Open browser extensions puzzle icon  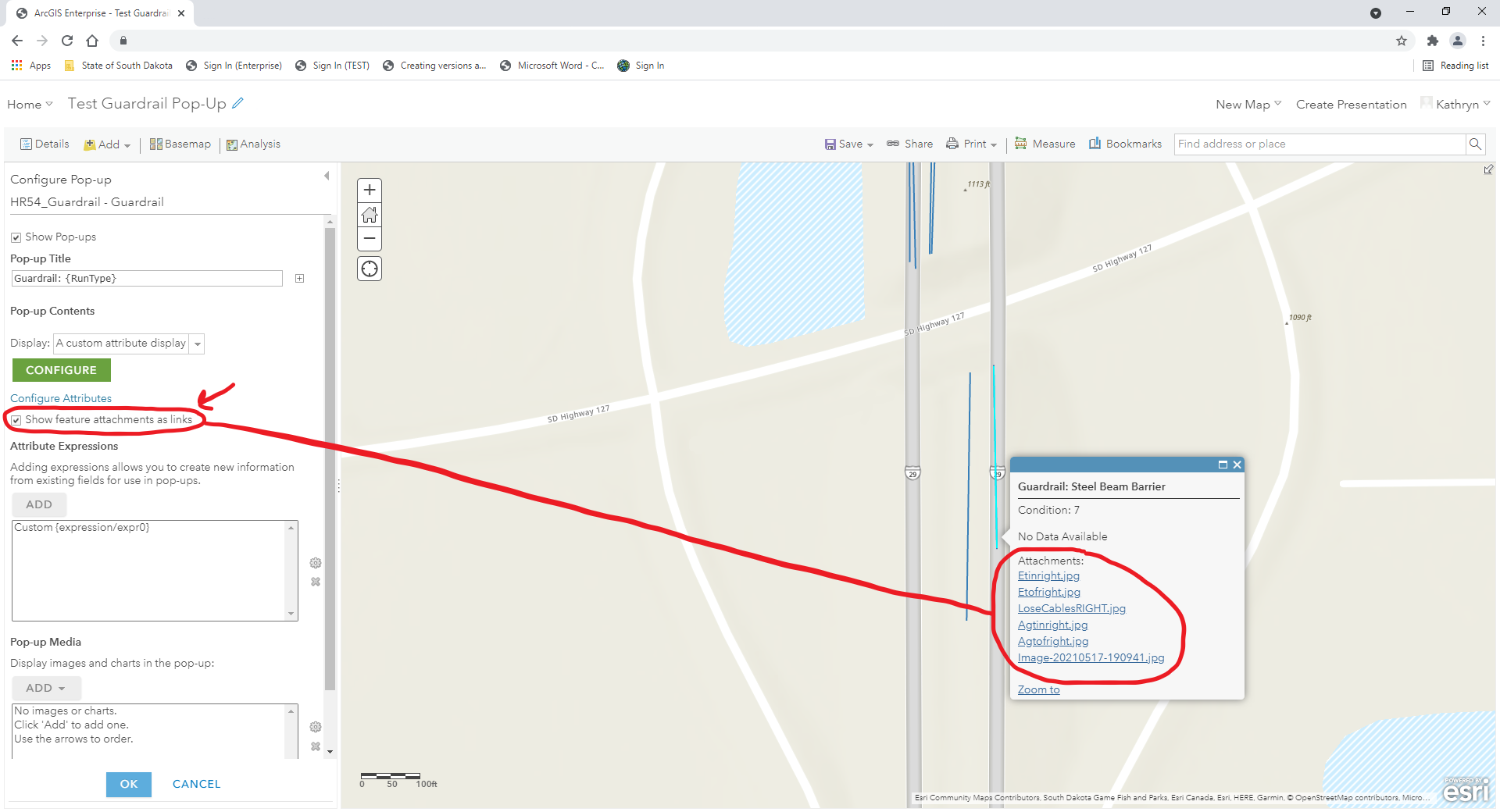1432,41
